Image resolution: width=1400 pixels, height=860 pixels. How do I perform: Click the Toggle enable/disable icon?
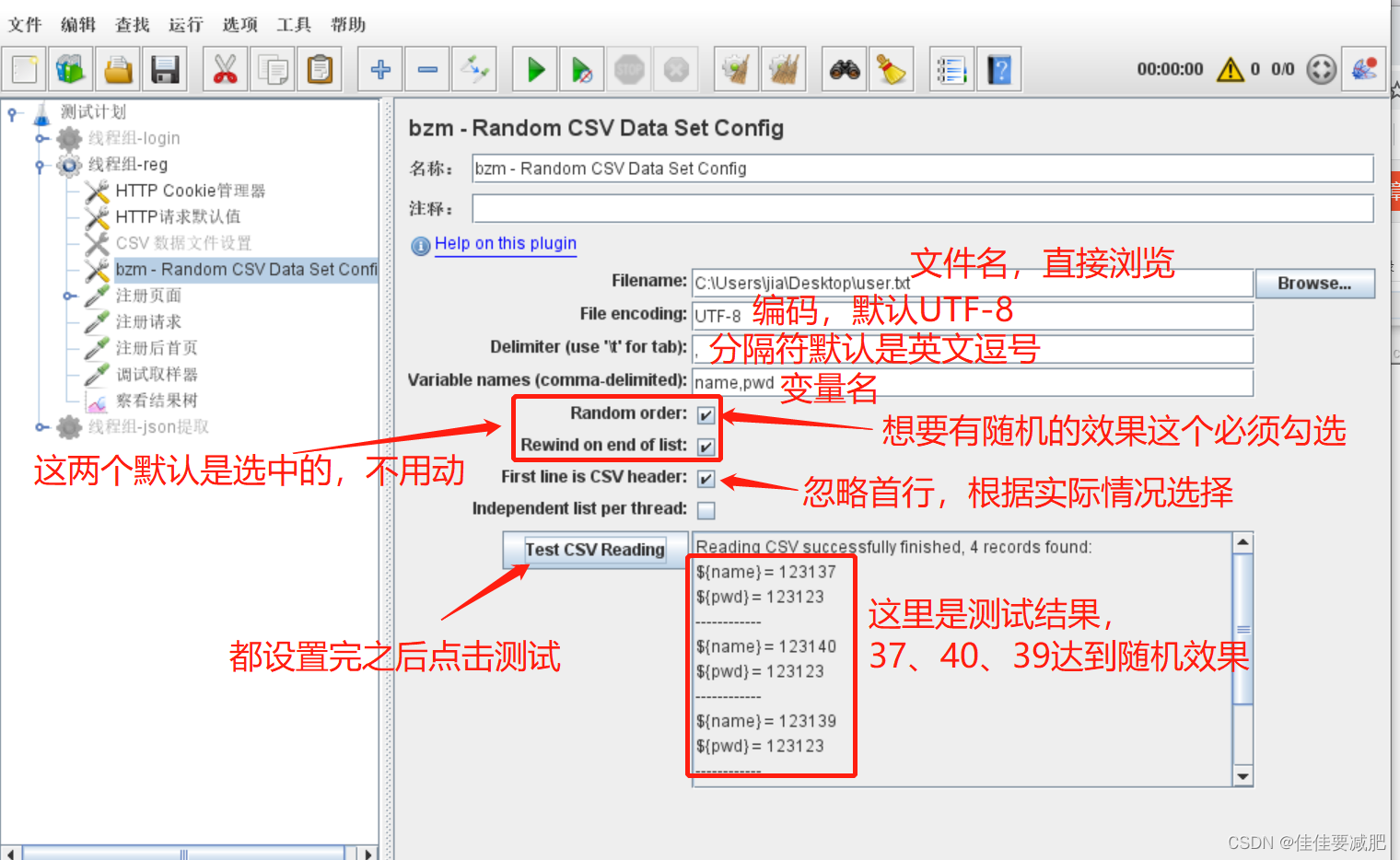(x=474, y=69)
